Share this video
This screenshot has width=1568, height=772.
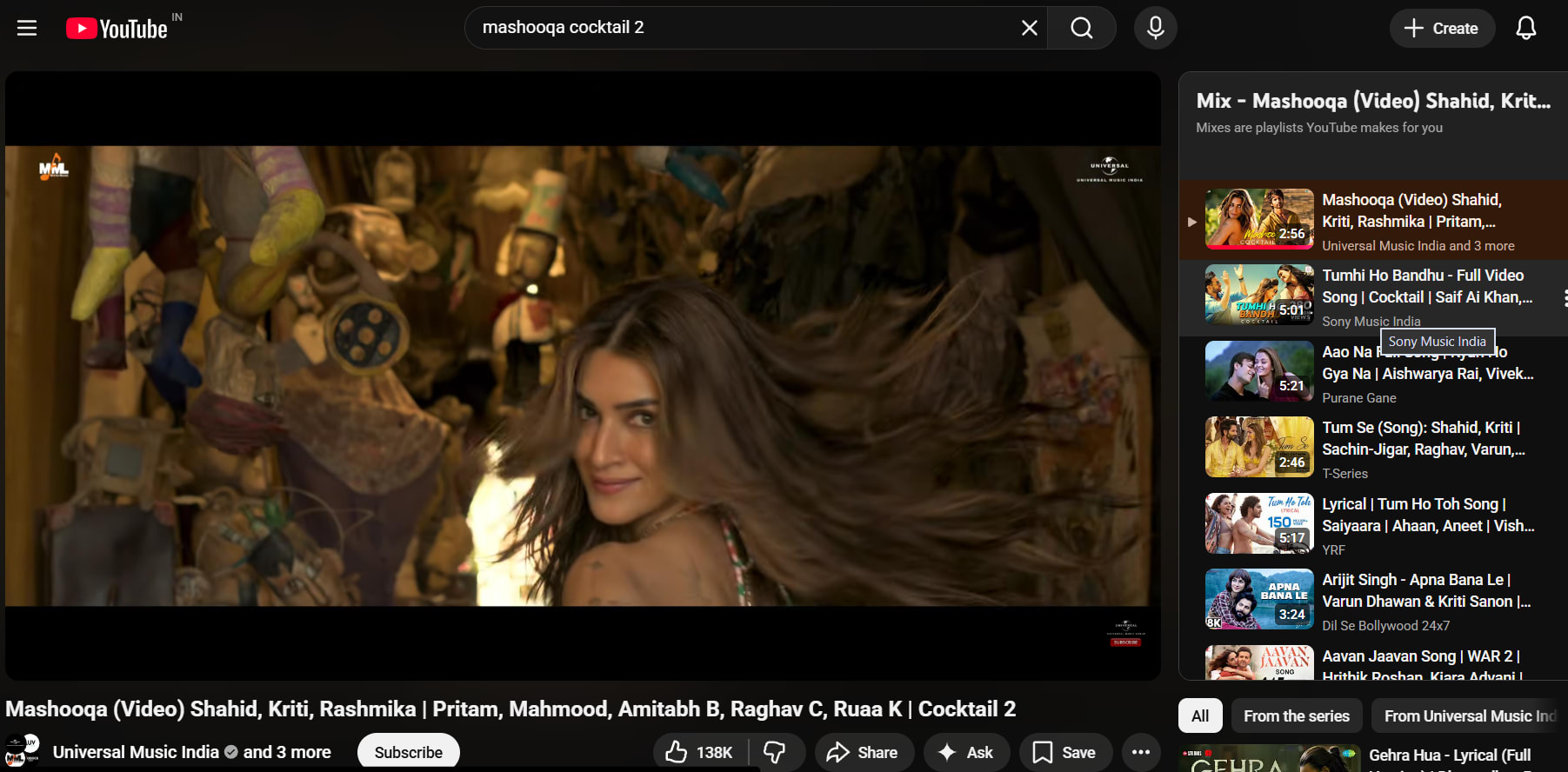[x=864, y=752]
